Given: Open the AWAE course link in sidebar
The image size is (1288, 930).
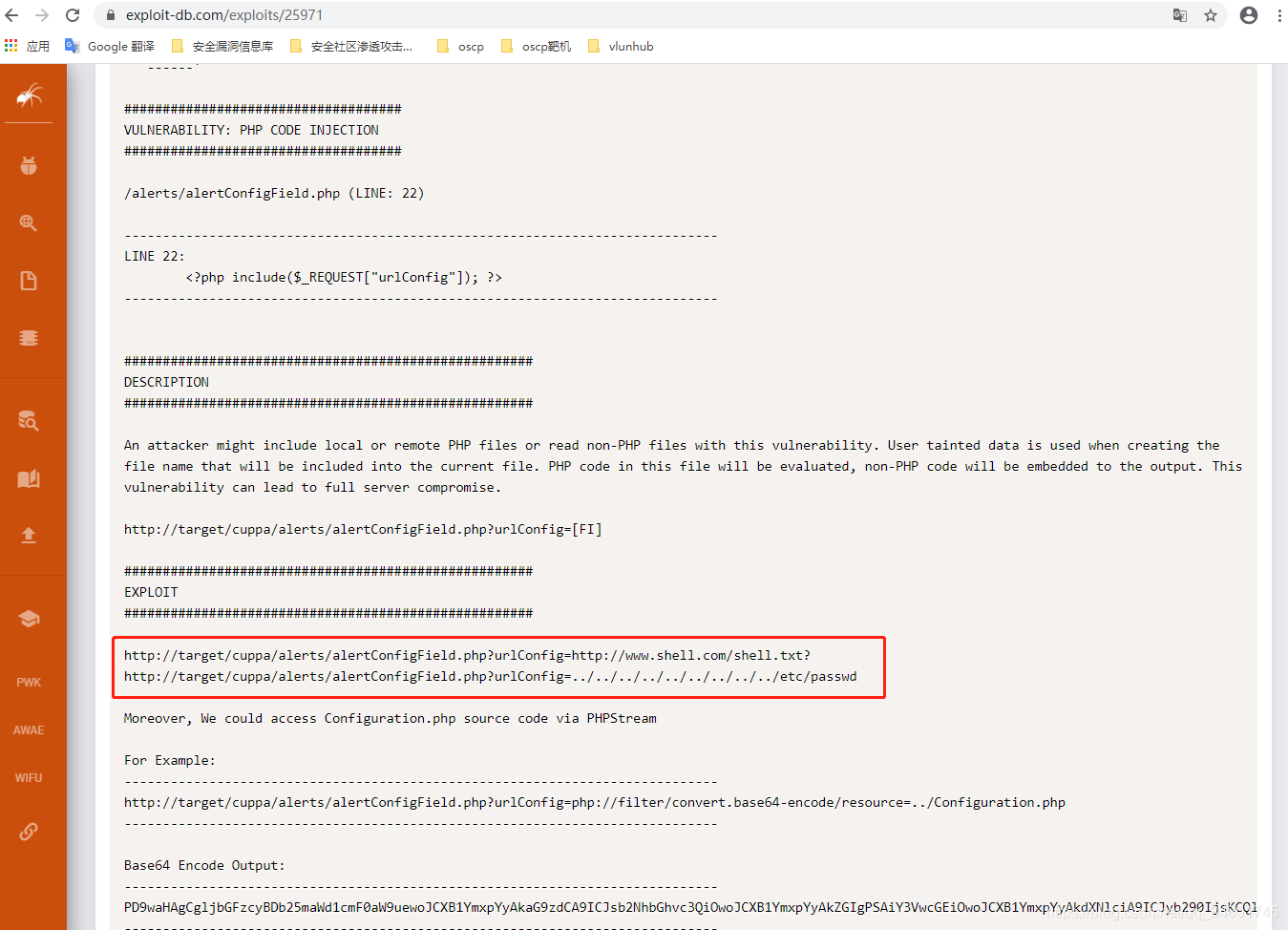Looking at the screenshot, I should click(29, 730).
